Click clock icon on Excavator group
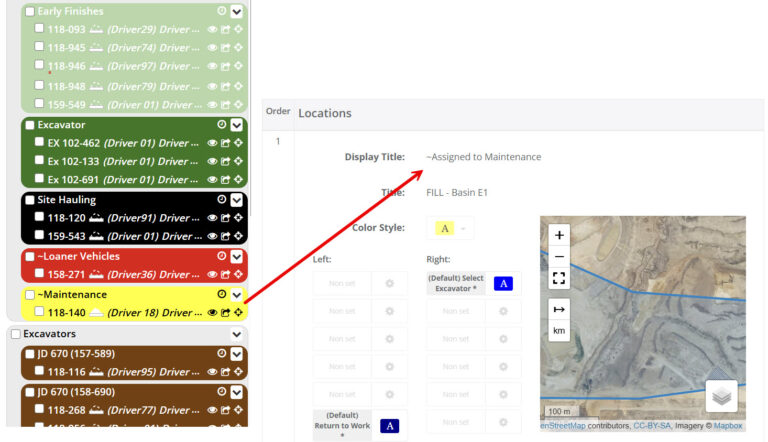The height and width of the screenshot is (442, 768). [222, 124]
